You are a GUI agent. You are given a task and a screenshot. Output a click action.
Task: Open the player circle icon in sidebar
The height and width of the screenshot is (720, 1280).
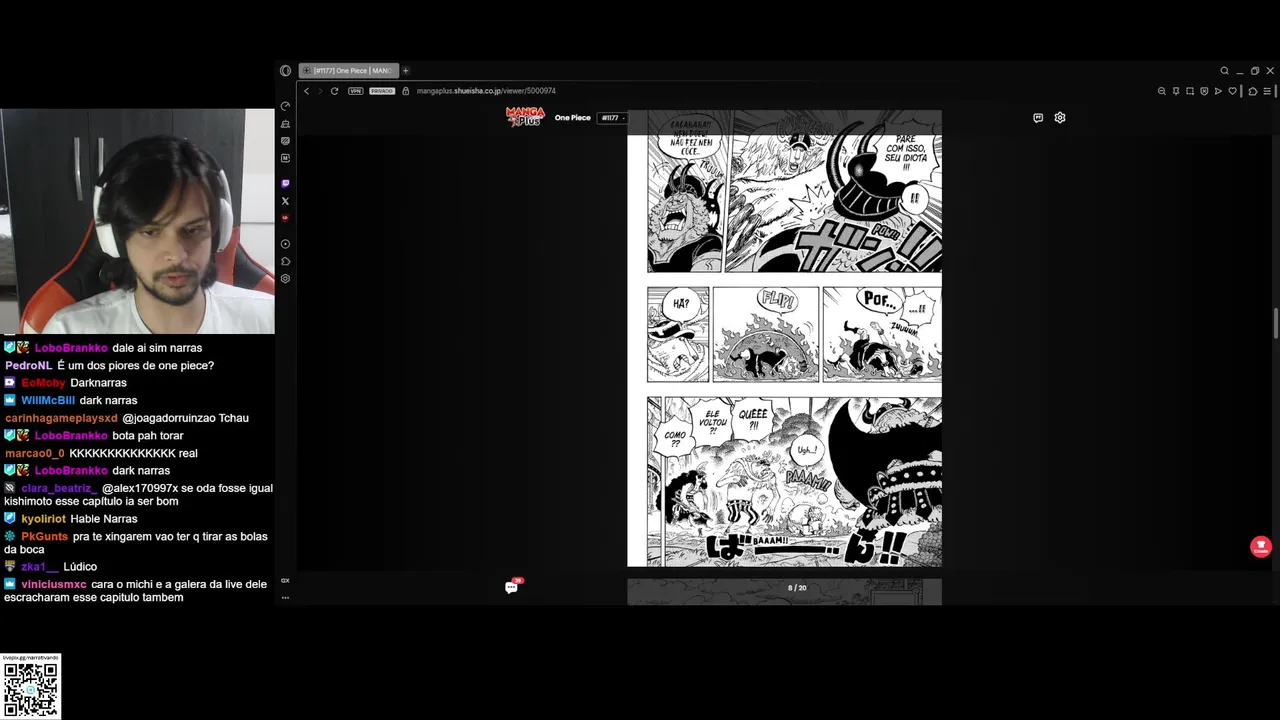click(285, 244)
